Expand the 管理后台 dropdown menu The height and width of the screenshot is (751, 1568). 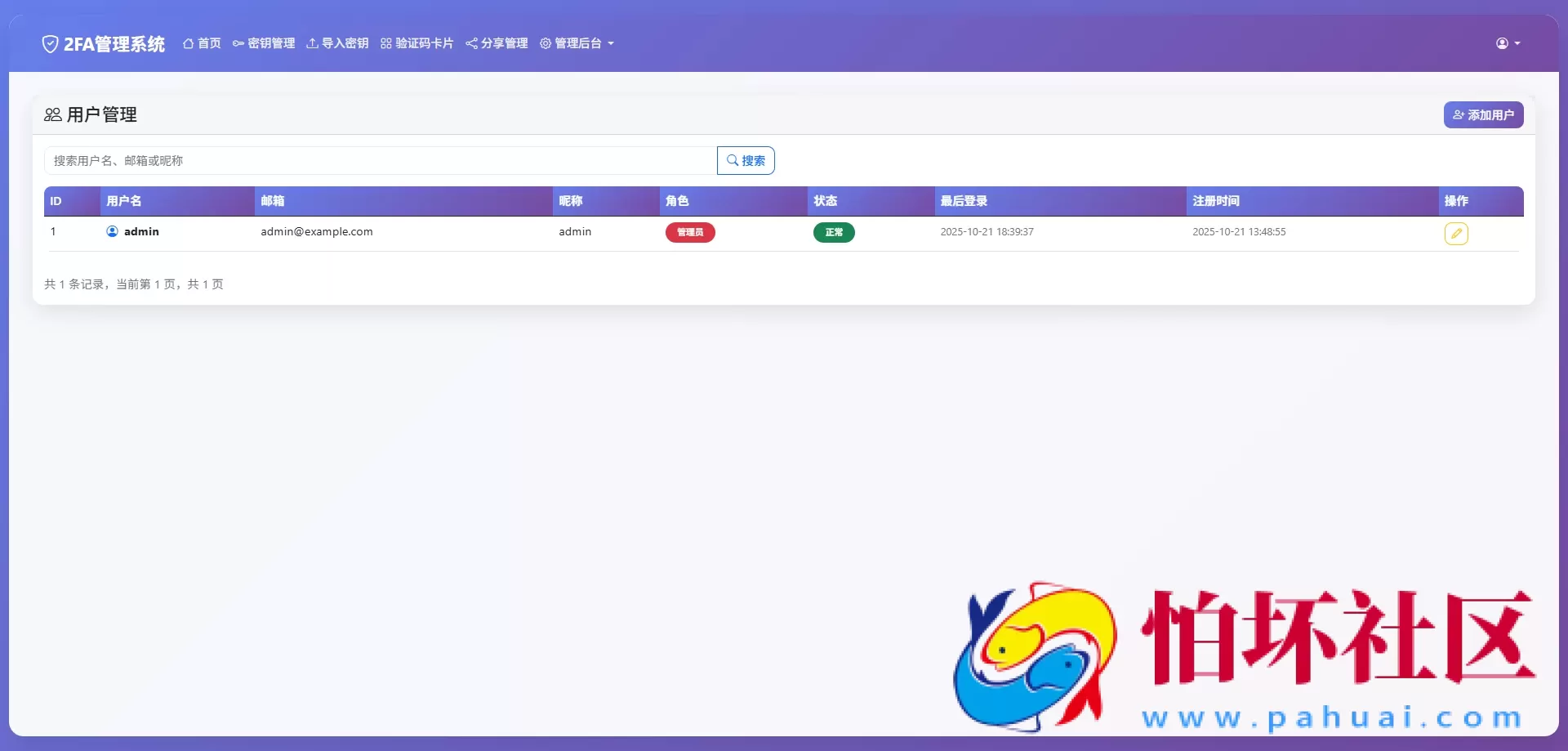[x=577, y=43]
